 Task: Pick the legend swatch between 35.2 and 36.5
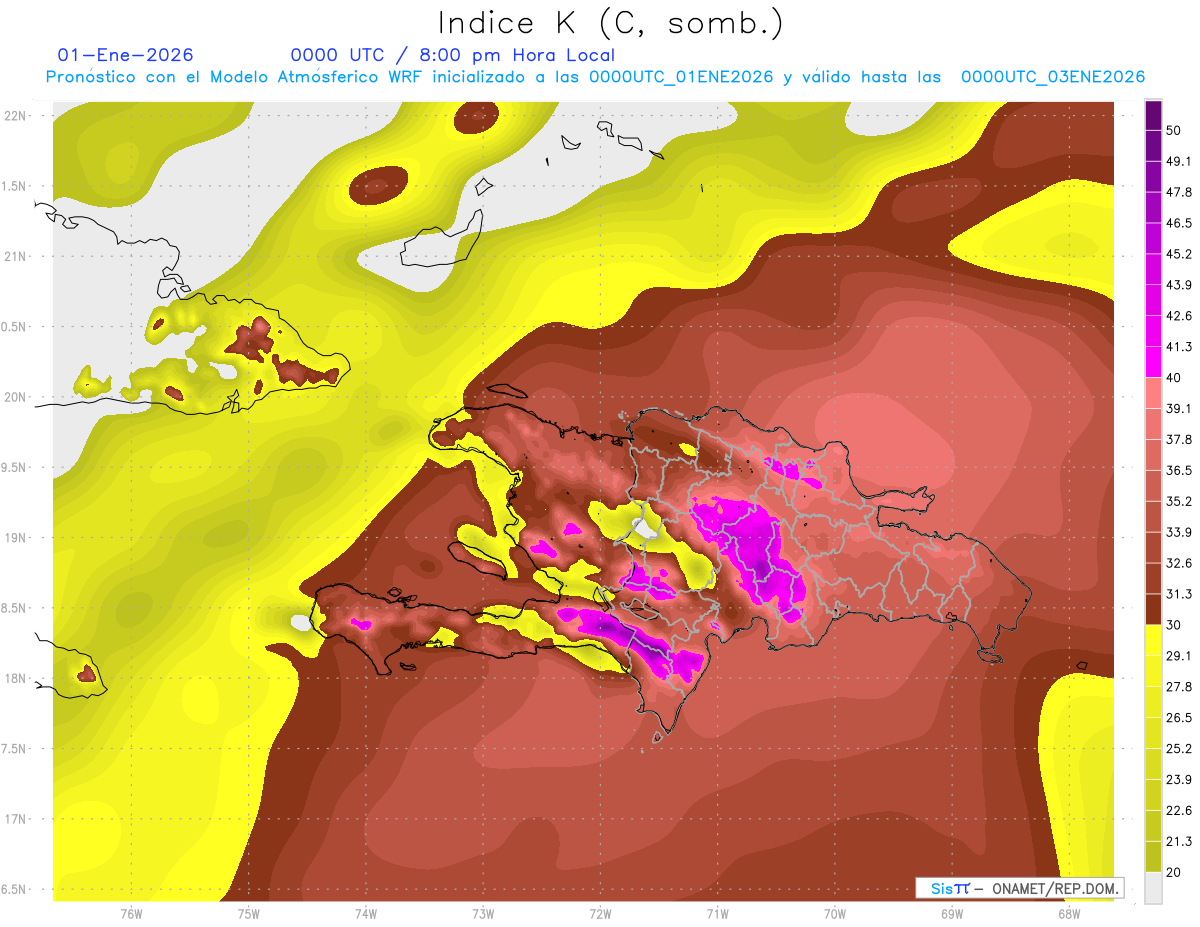tap(1153, 486)
